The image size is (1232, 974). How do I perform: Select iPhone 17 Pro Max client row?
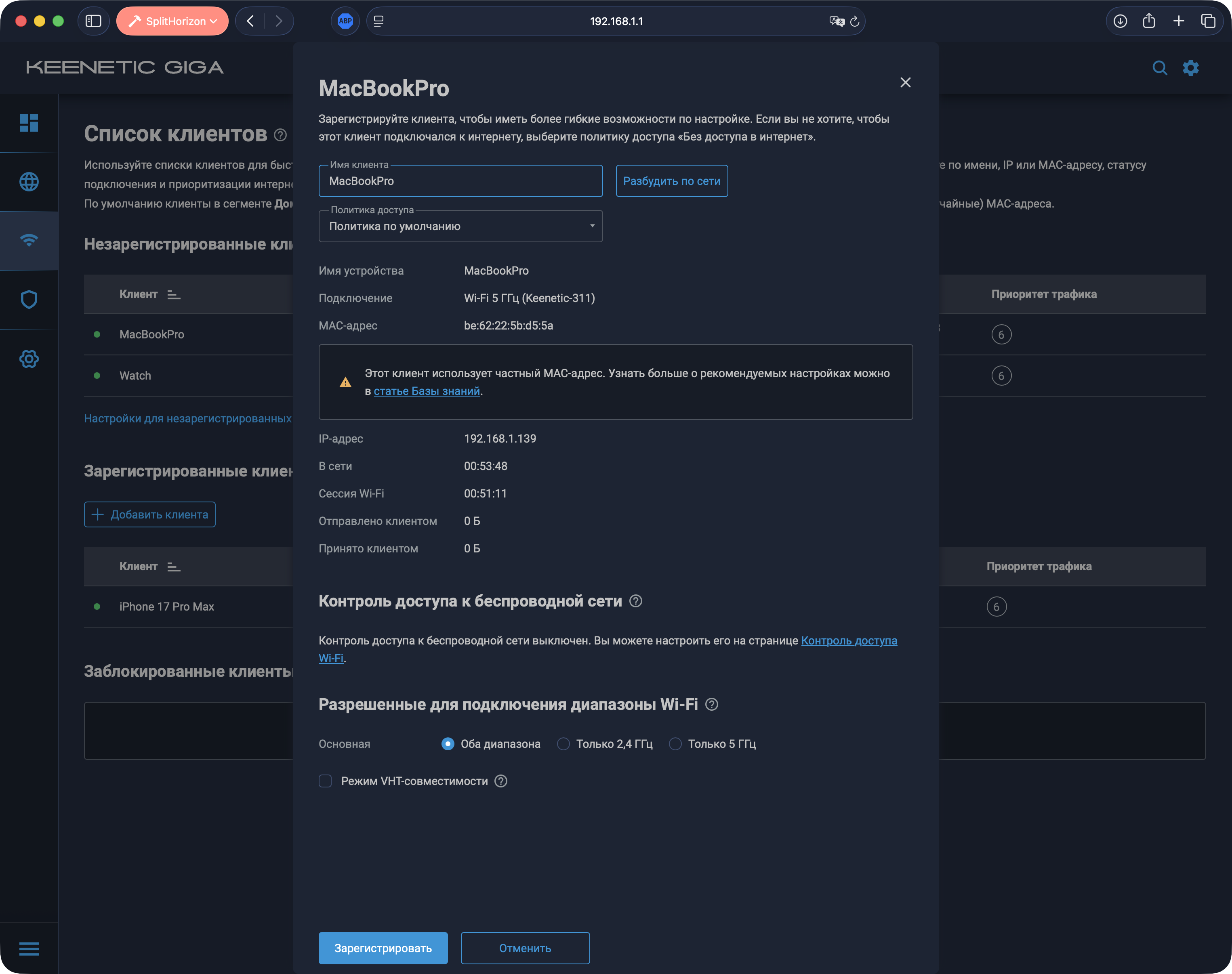(166, 607)
